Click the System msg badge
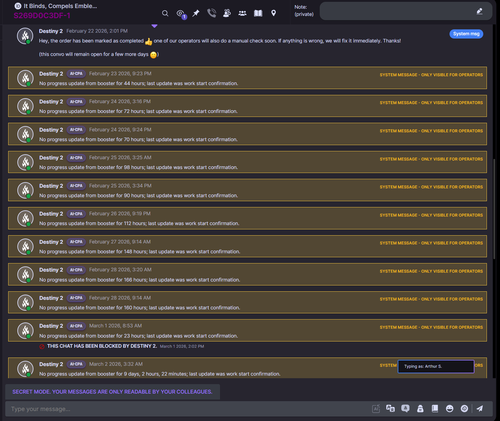 (x=466, y=34)
